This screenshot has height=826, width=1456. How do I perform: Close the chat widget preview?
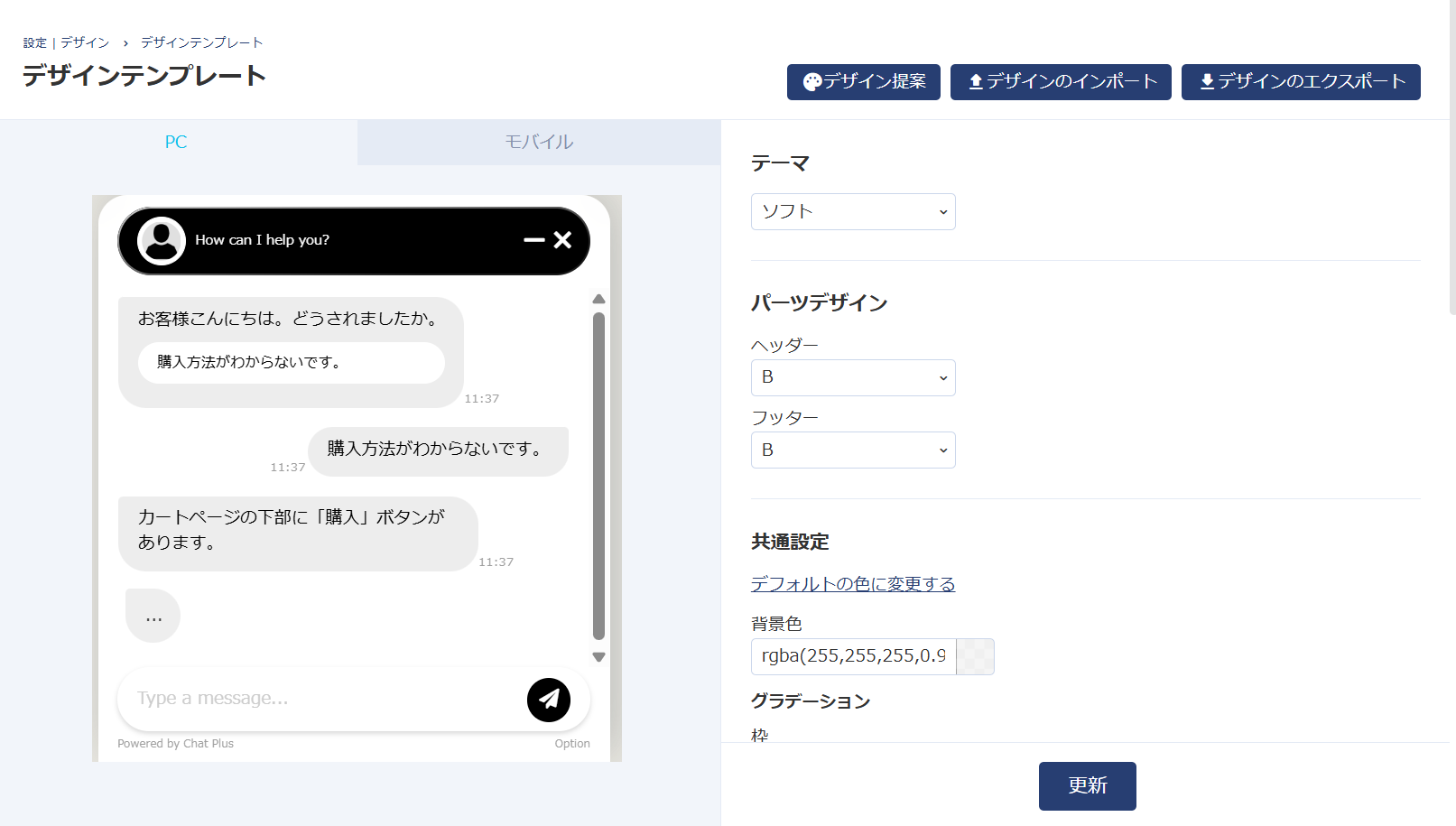click(x=562, y=240)
